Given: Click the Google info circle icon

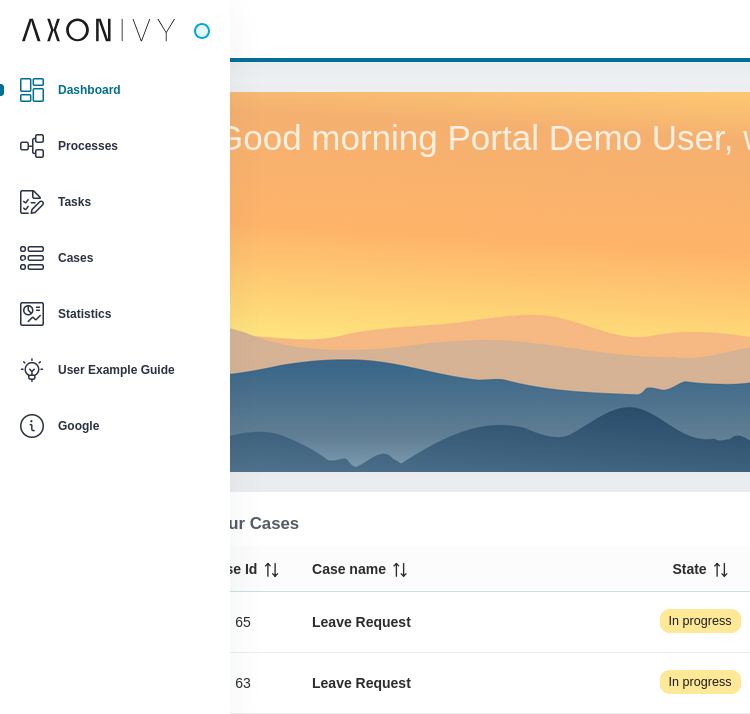Looking at the screenshot, I should [32, 426].
